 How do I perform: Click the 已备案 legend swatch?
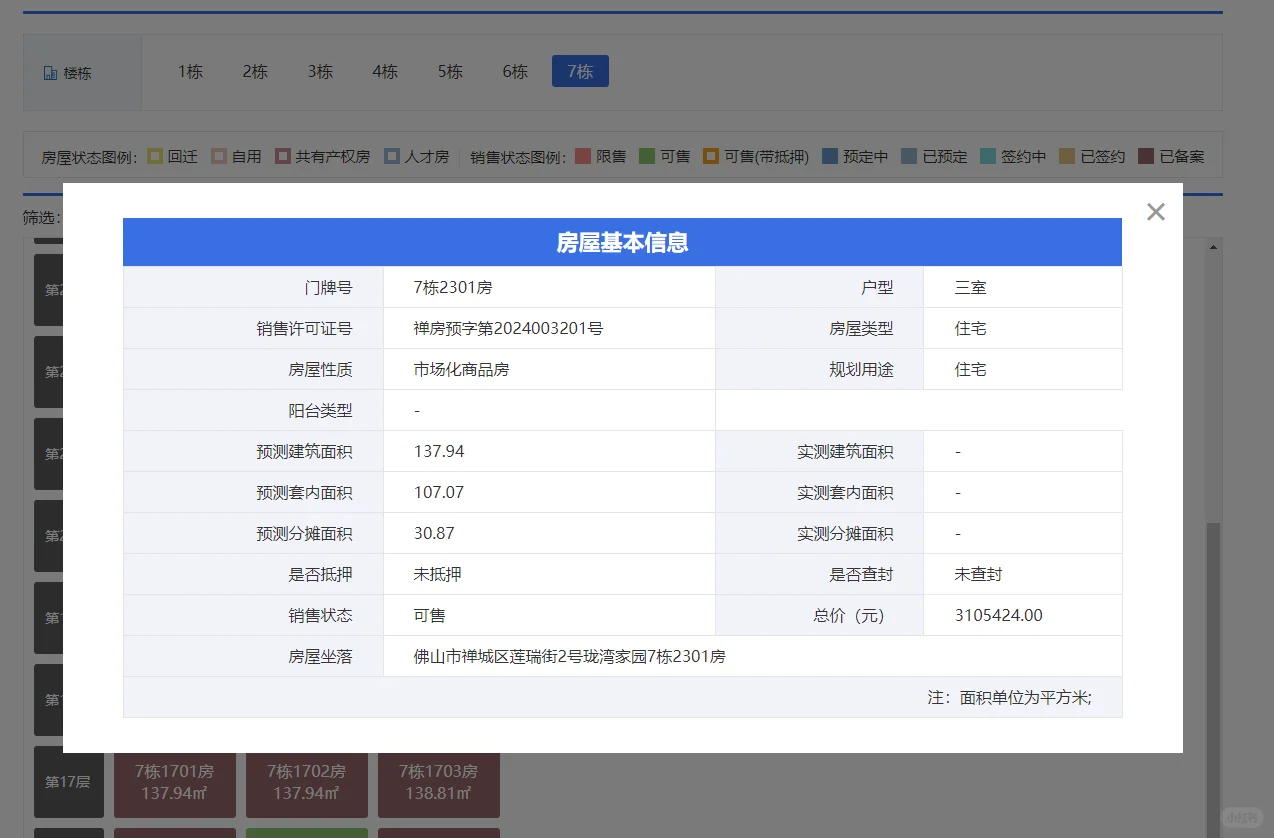click(1146, 156)
